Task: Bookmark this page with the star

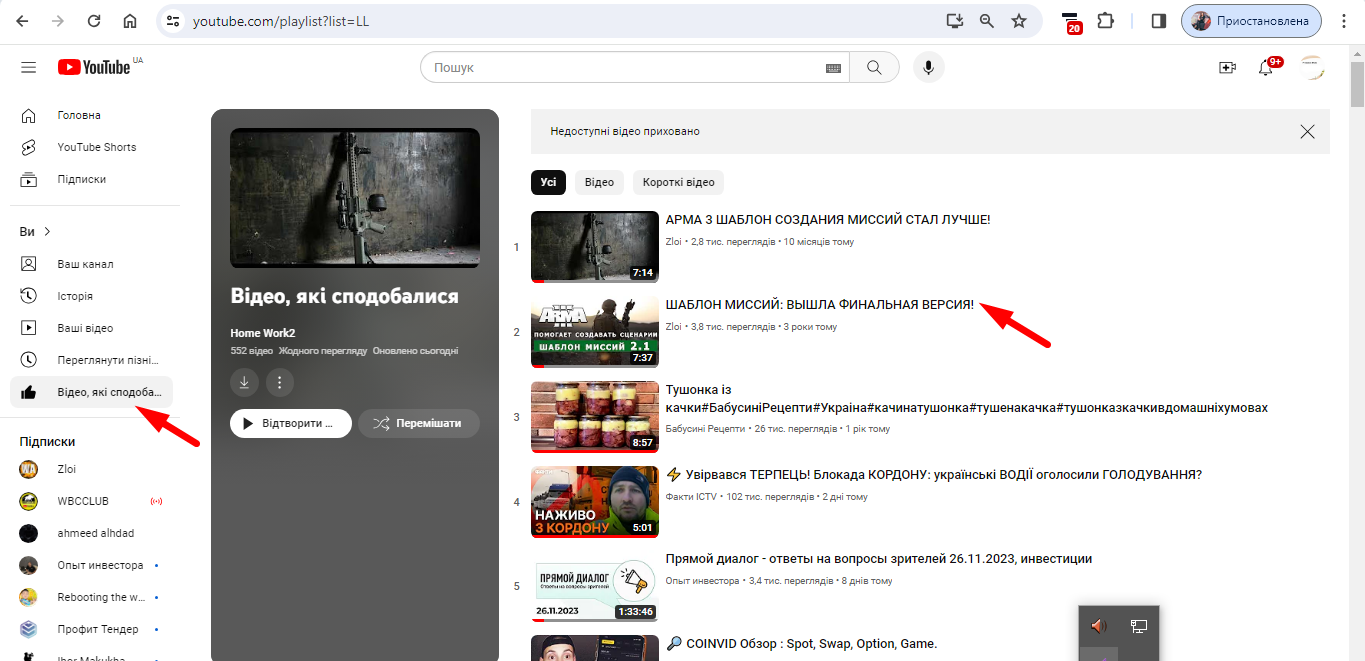Action: tap(1019, 21)
